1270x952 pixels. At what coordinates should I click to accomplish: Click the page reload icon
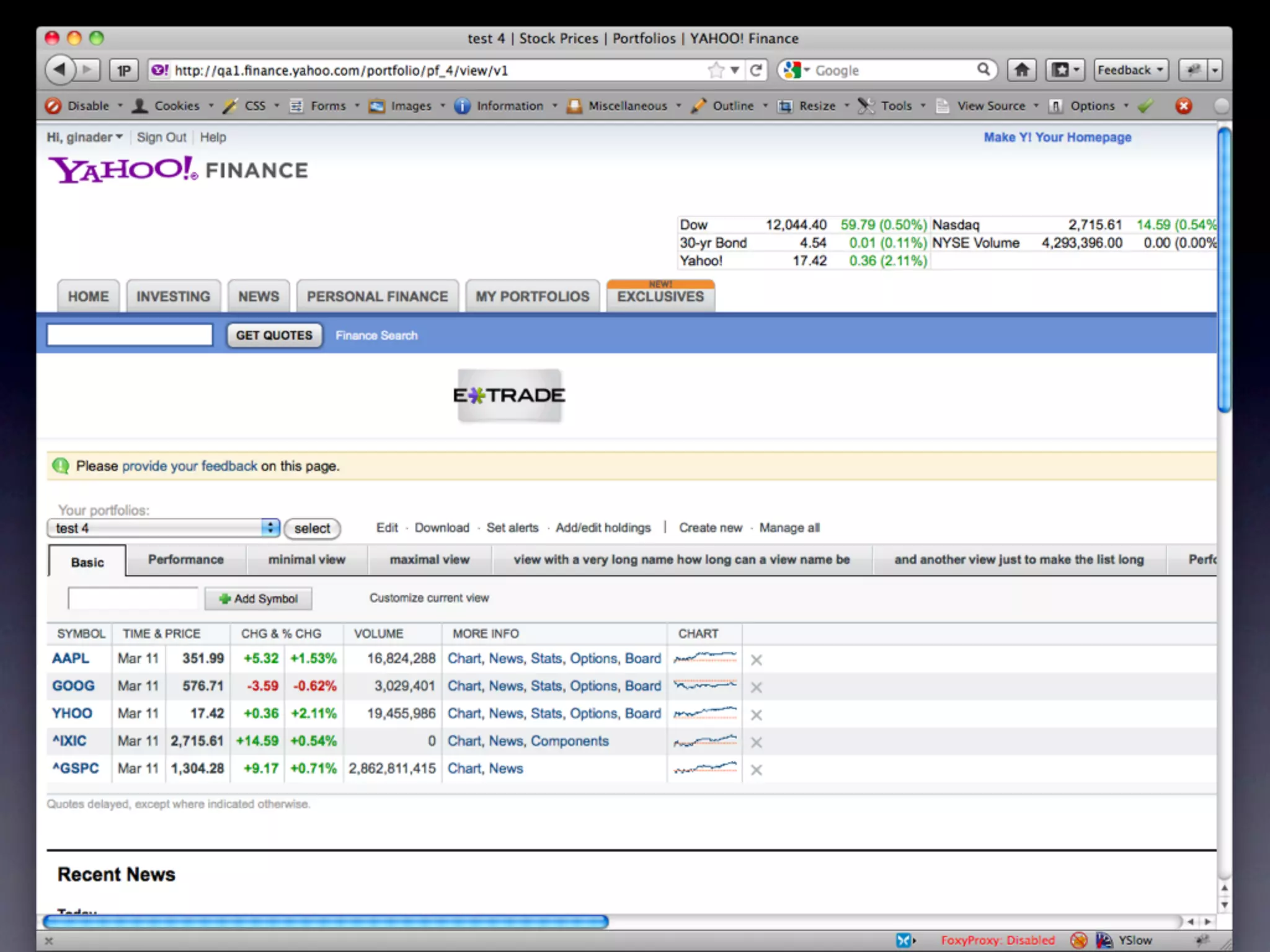coord(756,70)
